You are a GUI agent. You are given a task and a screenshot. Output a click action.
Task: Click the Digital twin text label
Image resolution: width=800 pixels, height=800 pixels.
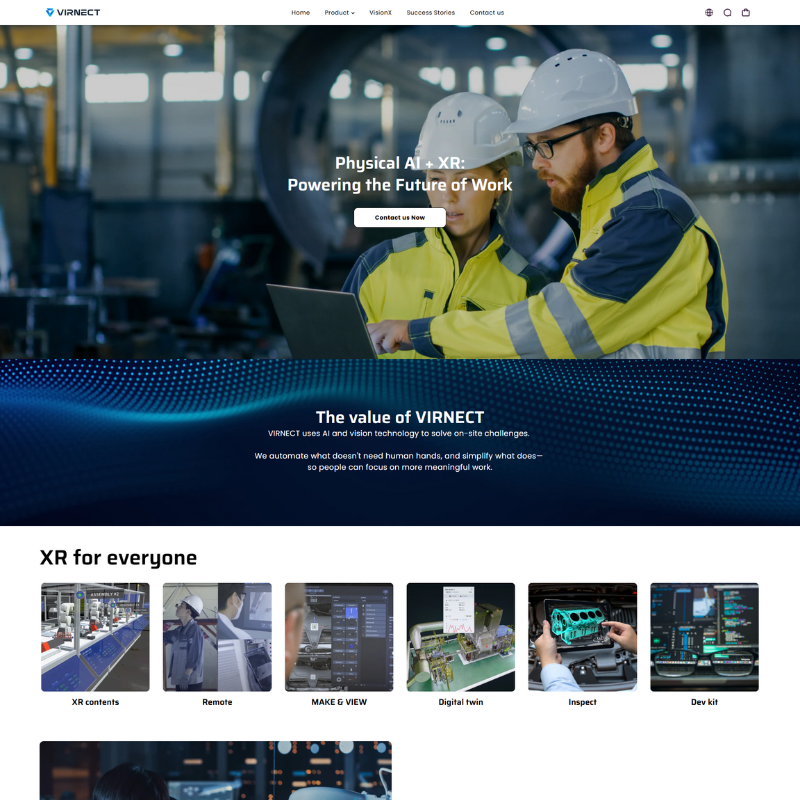click(461, 702)
